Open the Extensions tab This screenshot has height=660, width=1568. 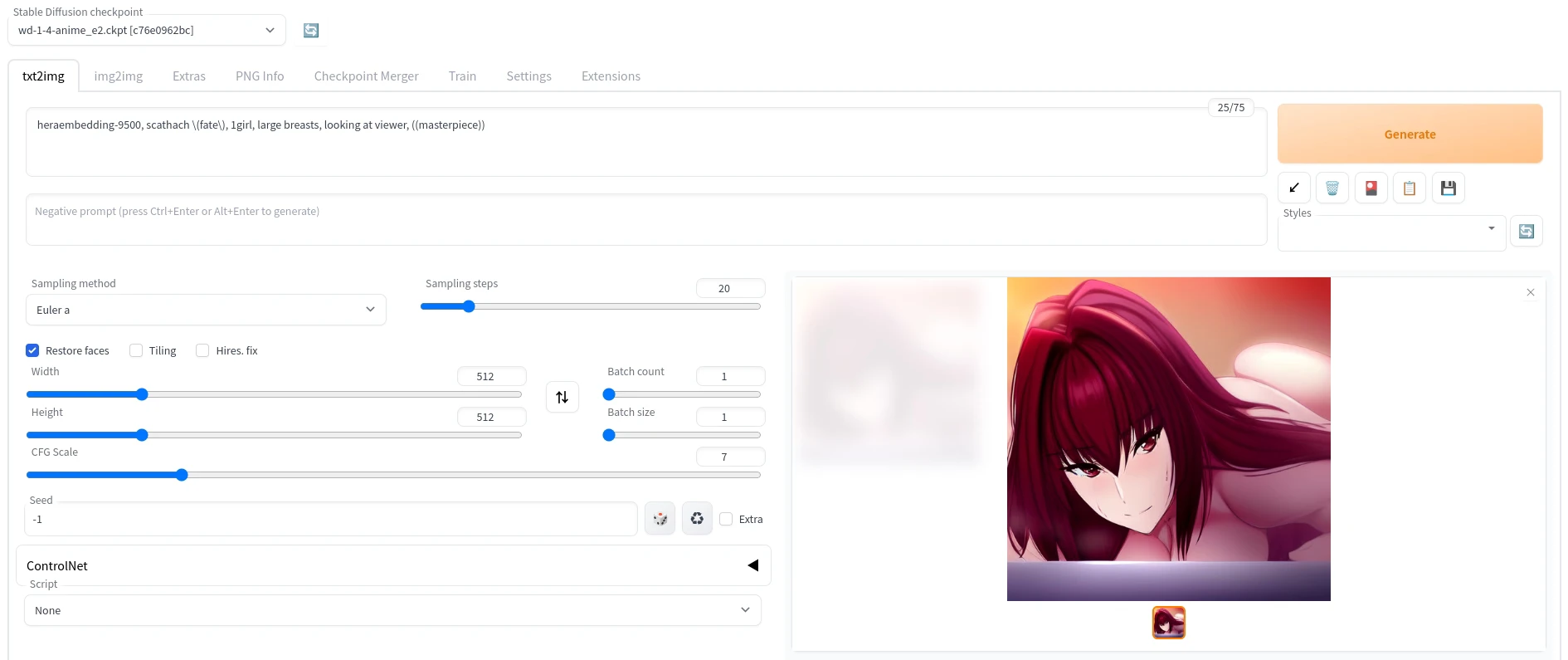click(x=611, y=76)
